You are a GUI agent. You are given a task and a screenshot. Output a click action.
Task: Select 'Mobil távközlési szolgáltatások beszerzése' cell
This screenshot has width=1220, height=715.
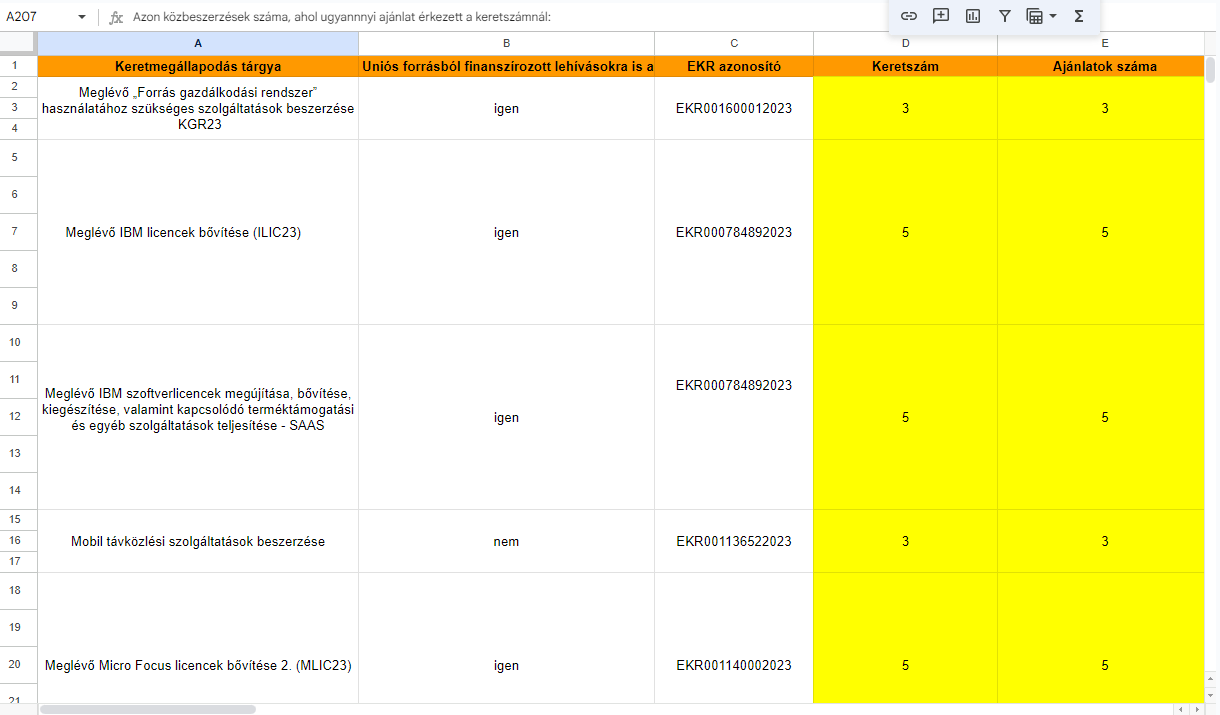tap(197, 541)
